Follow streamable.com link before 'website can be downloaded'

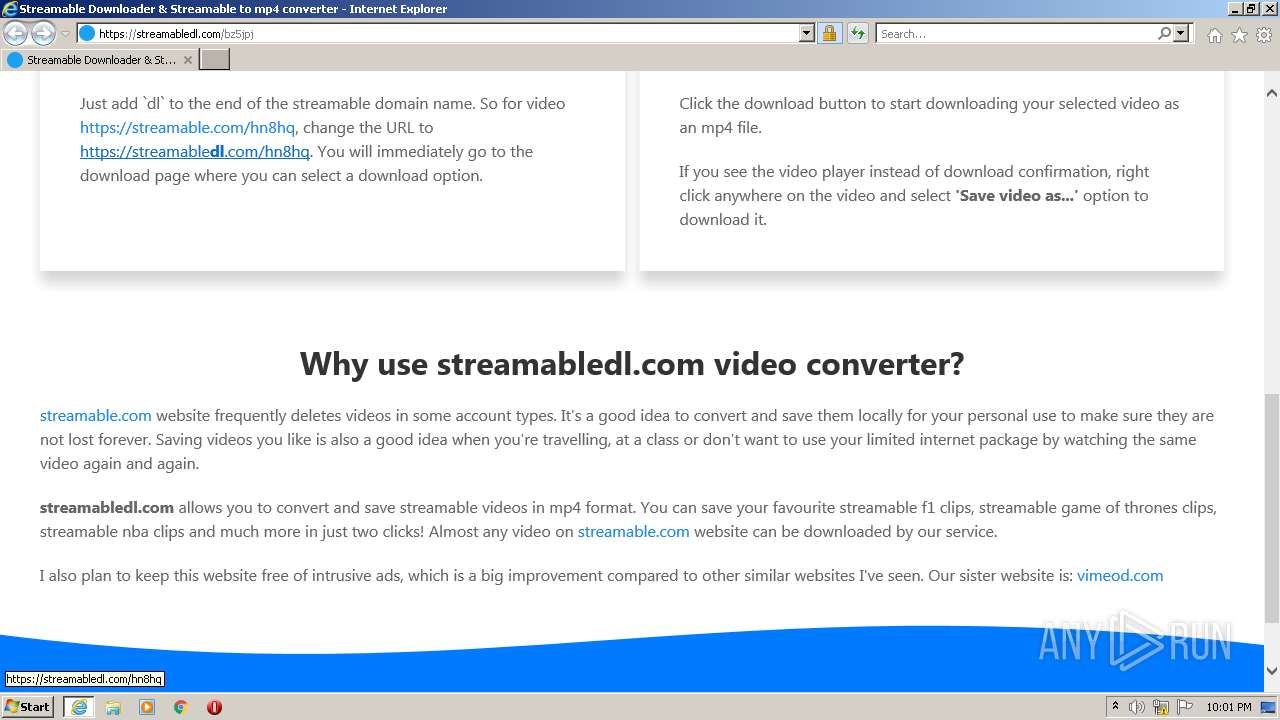click(633, 531)
